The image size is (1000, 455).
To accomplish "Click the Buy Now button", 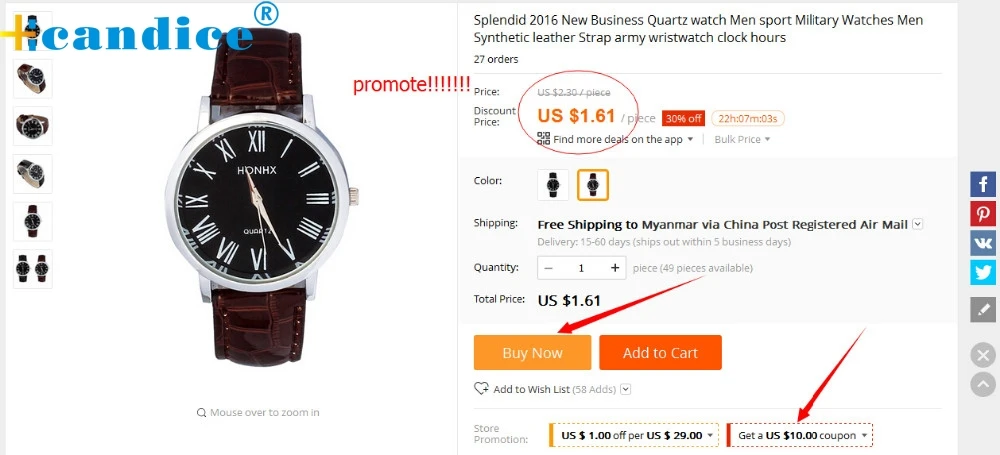I will tap(533, 352).
